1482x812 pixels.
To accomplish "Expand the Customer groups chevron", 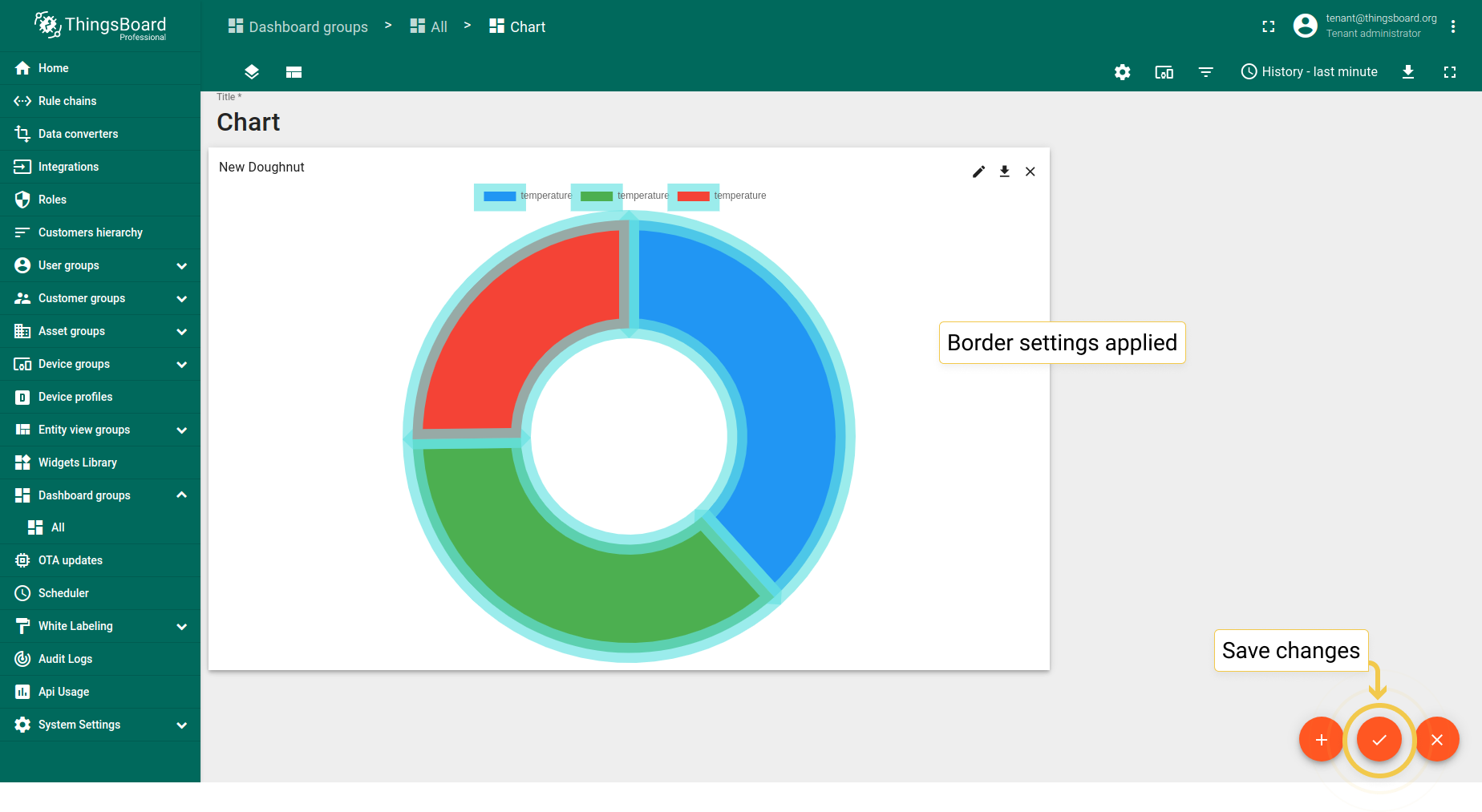I will [x=182, y=298].
